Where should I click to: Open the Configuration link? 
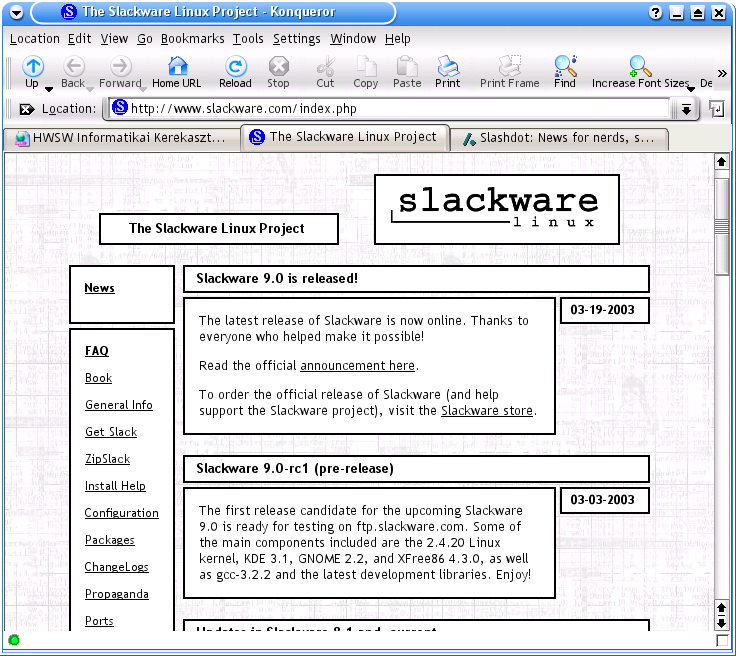coord(122,513)
